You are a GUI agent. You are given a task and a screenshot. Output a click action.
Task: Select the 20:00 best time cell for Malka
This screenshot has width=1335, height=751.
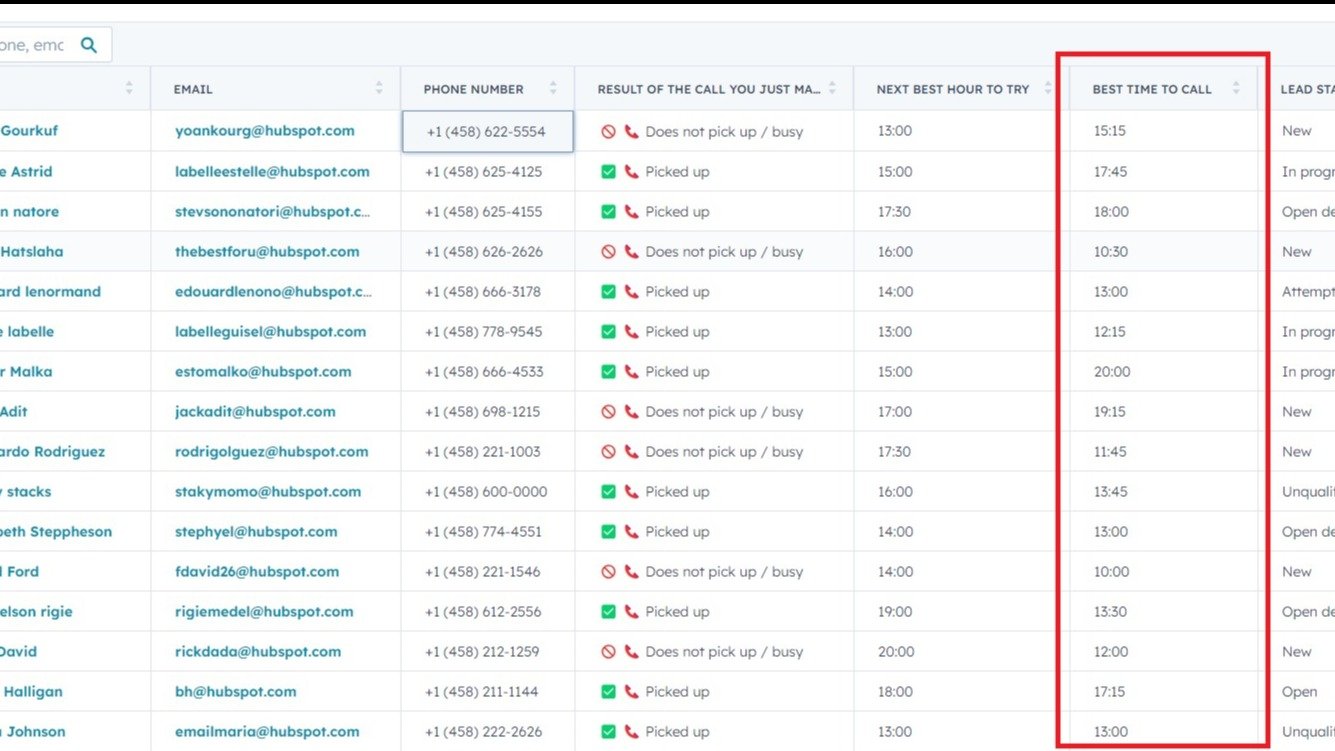click(x=1111, y=372)
